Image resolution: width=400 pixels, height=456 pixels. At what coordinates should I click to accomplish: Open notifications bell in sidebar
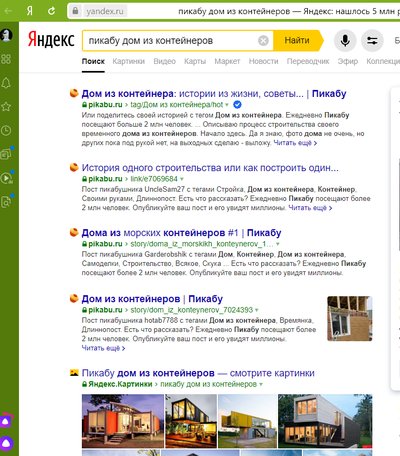[x=6, y=83]
